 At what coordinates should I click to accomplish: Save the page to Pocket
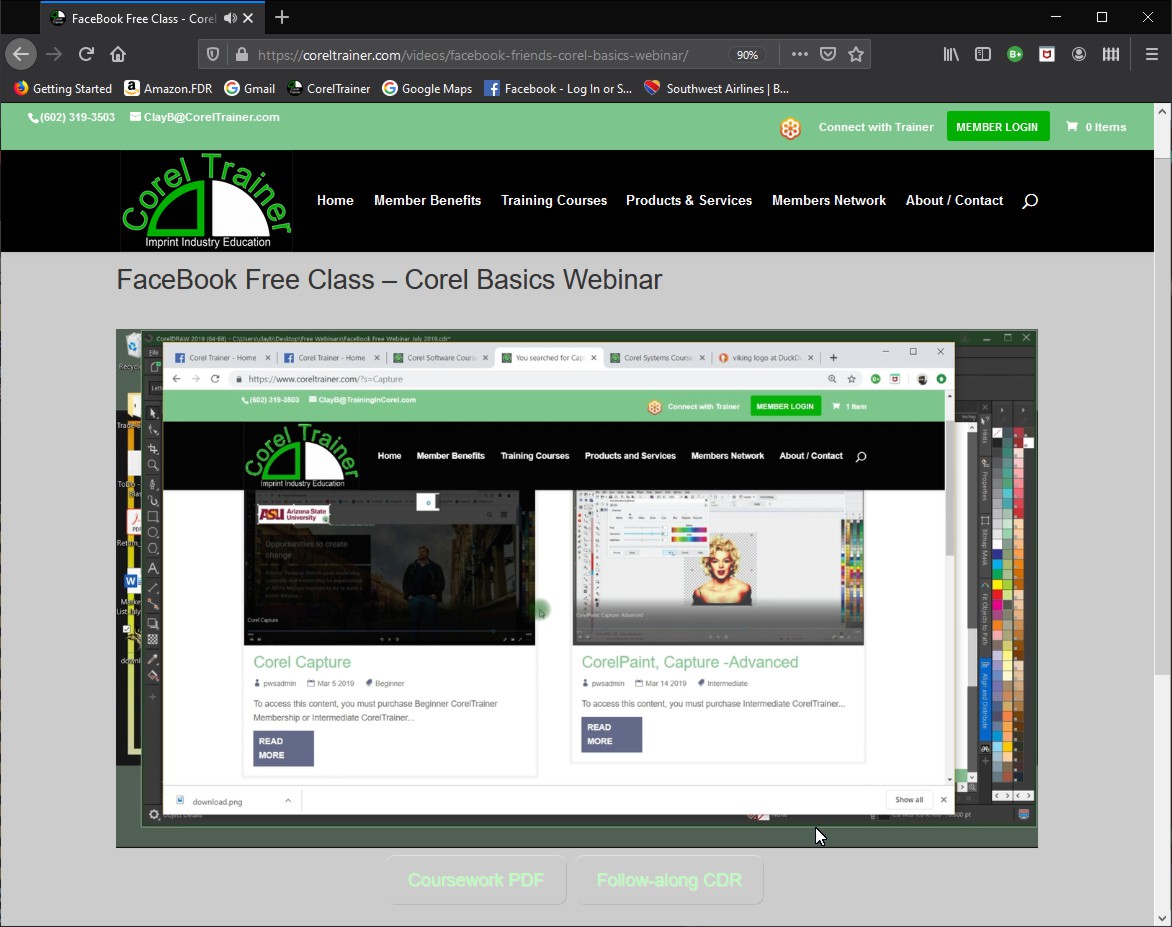pos(827,54)
